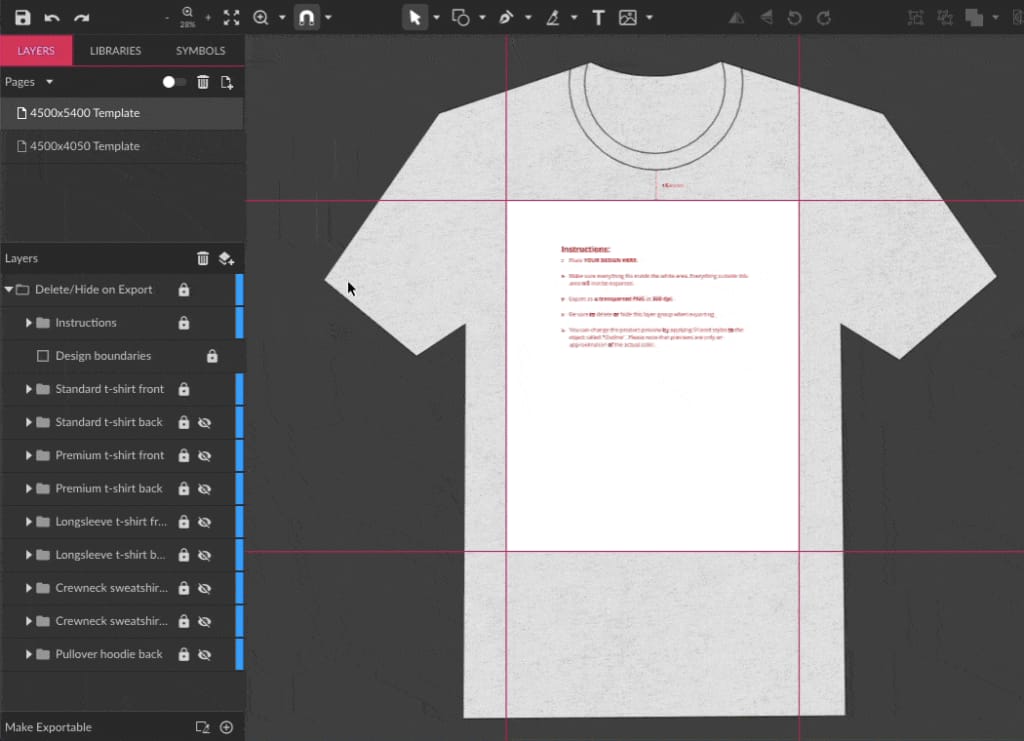Screen dimensions: 1024x741
Task: Select the Text tool
Action: click(x=598, y=17)
